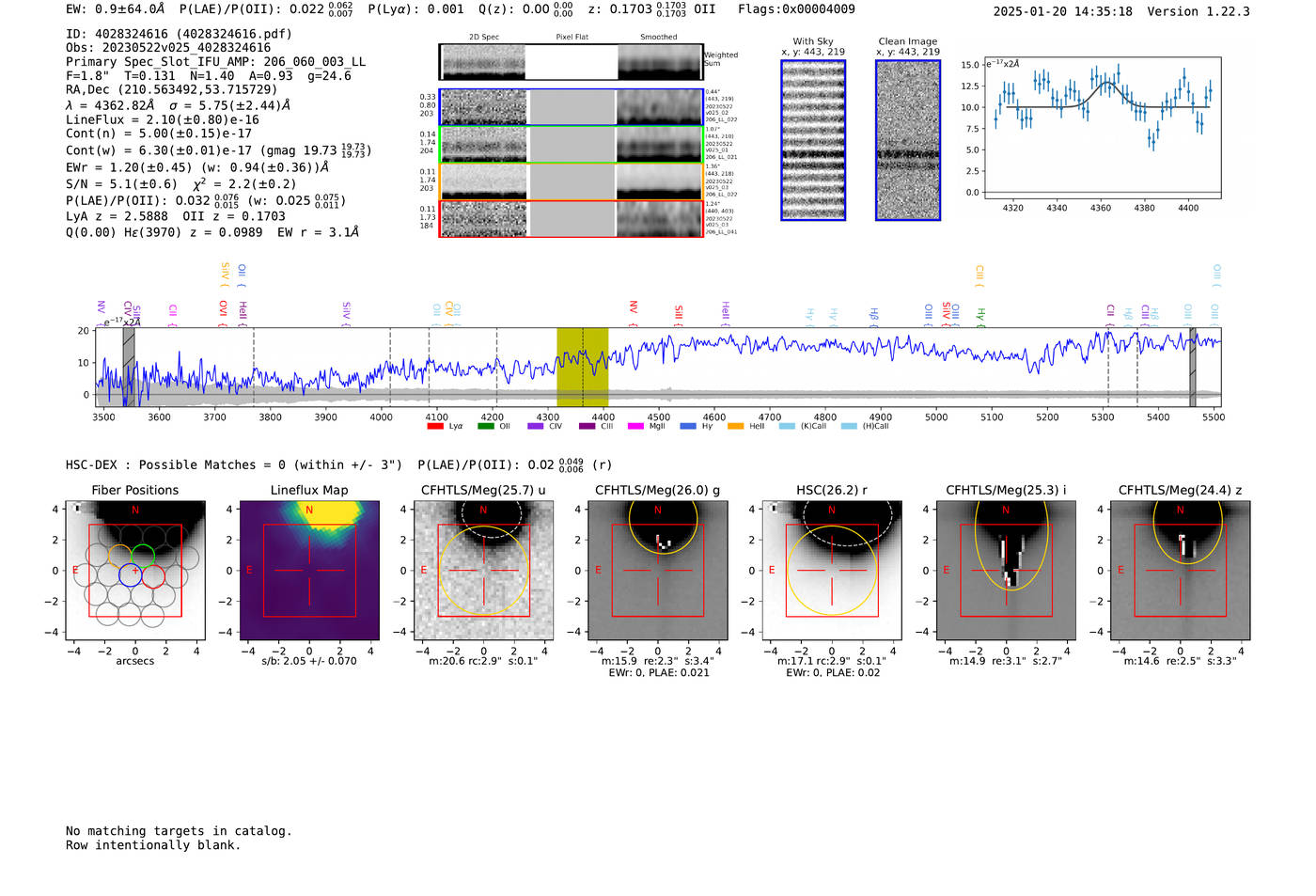Select the green-bordered fiber spectrum row
The width and height of the screenshot is (1316, 896).
click(x=572, y=144)
